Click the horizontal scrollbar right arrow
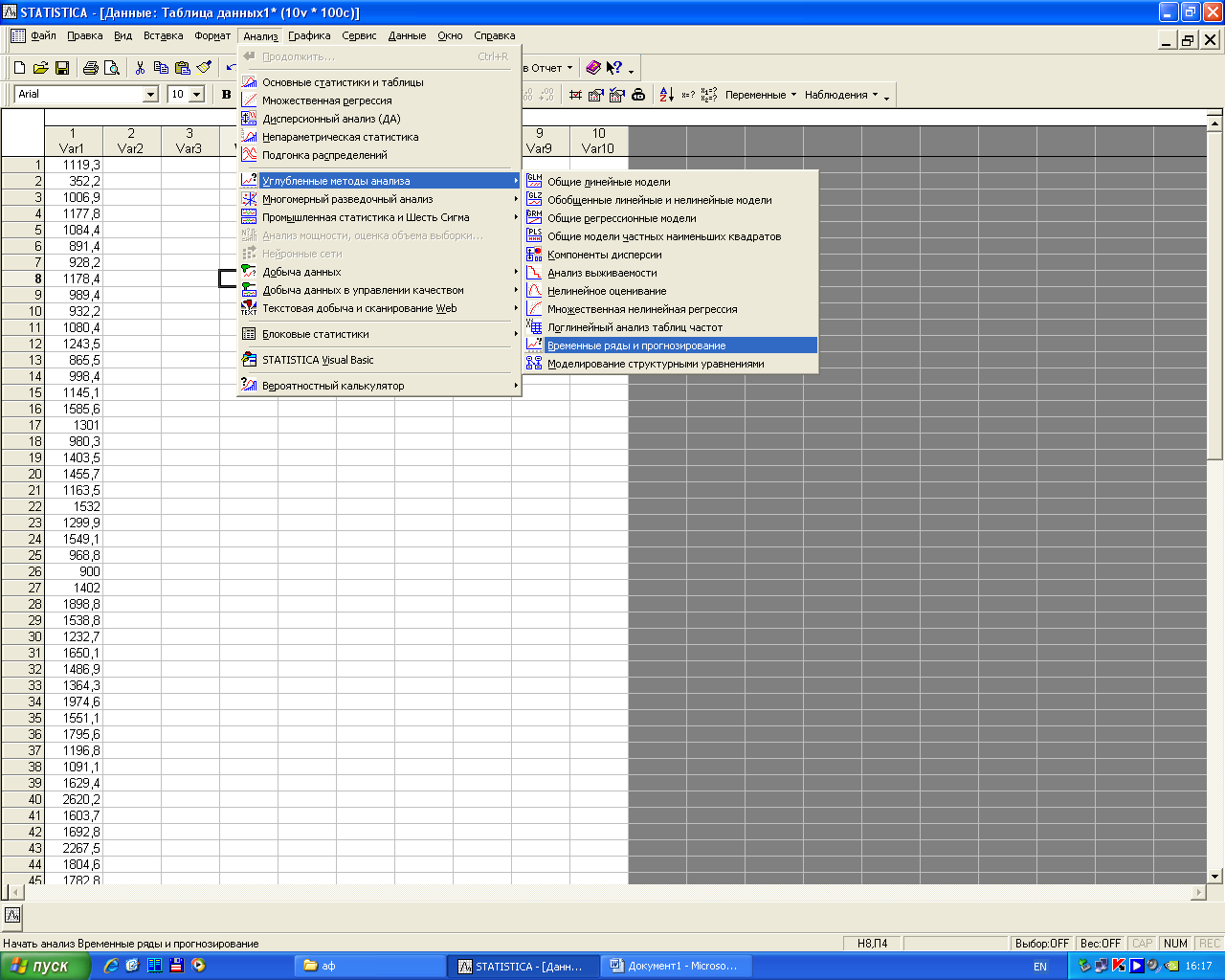The width and height of the screenshot is (1225, 980). click(1198, 892)
